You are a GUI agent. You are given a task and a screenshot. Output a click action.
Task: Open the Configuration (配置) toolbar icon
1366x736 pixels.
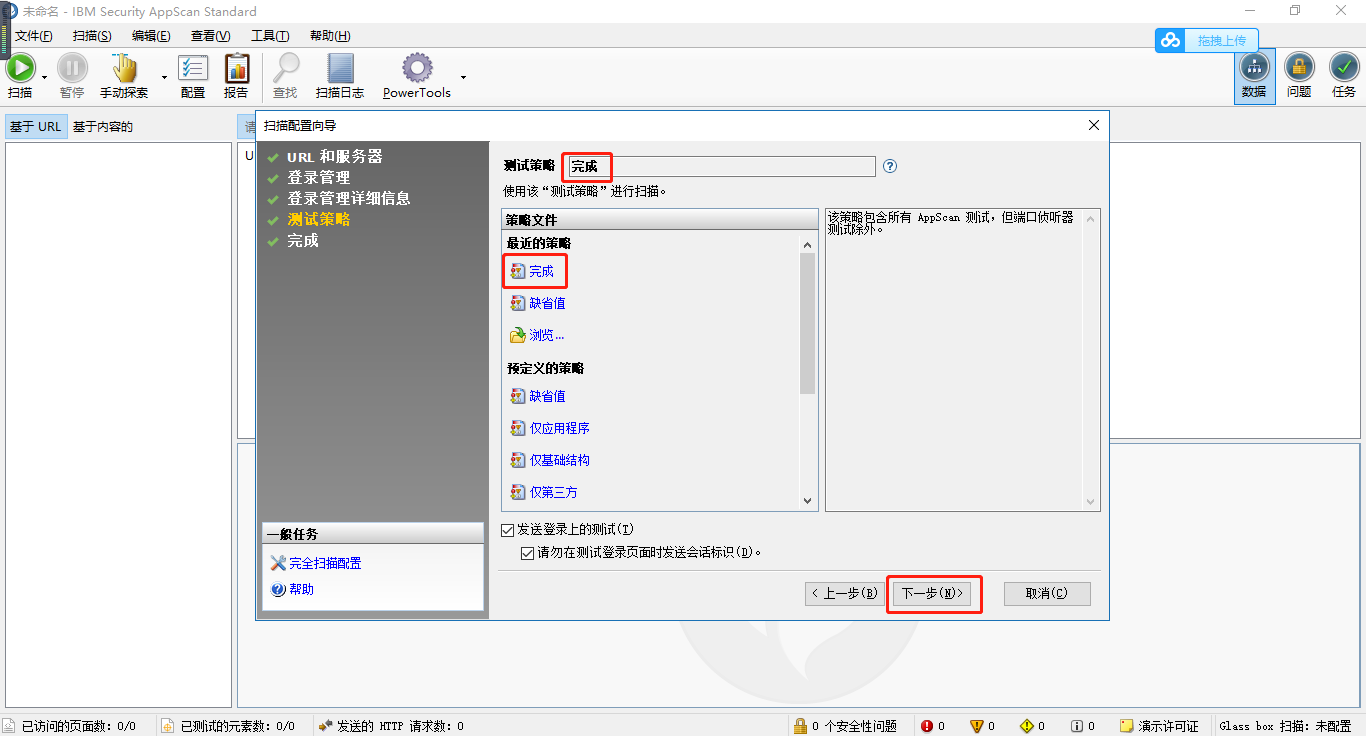193,68
